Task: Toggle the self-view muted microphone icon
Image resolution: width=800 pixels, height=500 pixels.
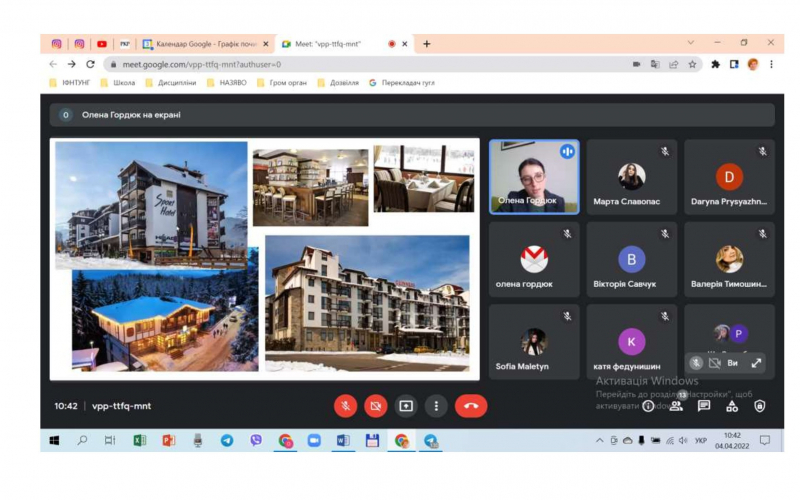Action: pyautogui.click(x=696, y=363)
